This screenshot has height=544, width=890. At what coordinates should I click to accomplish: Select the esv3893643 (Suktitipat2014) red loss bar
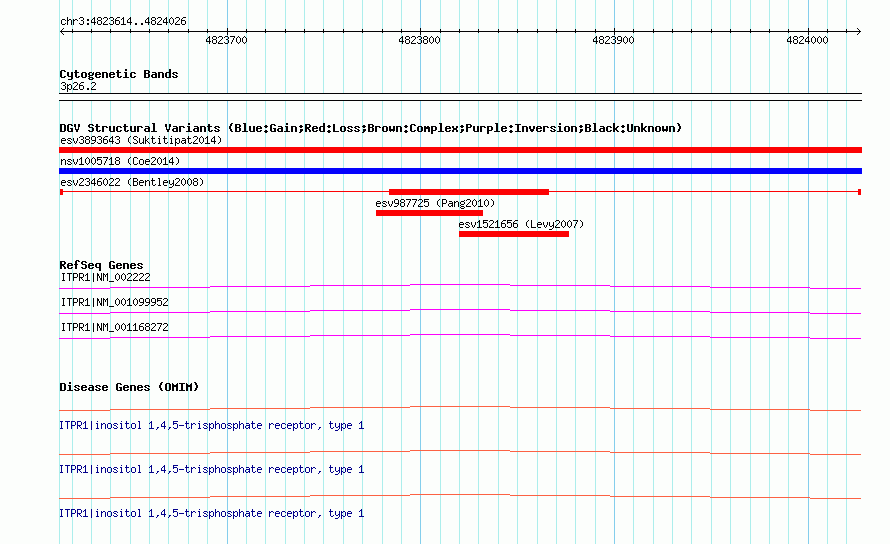tap(460, 150)
